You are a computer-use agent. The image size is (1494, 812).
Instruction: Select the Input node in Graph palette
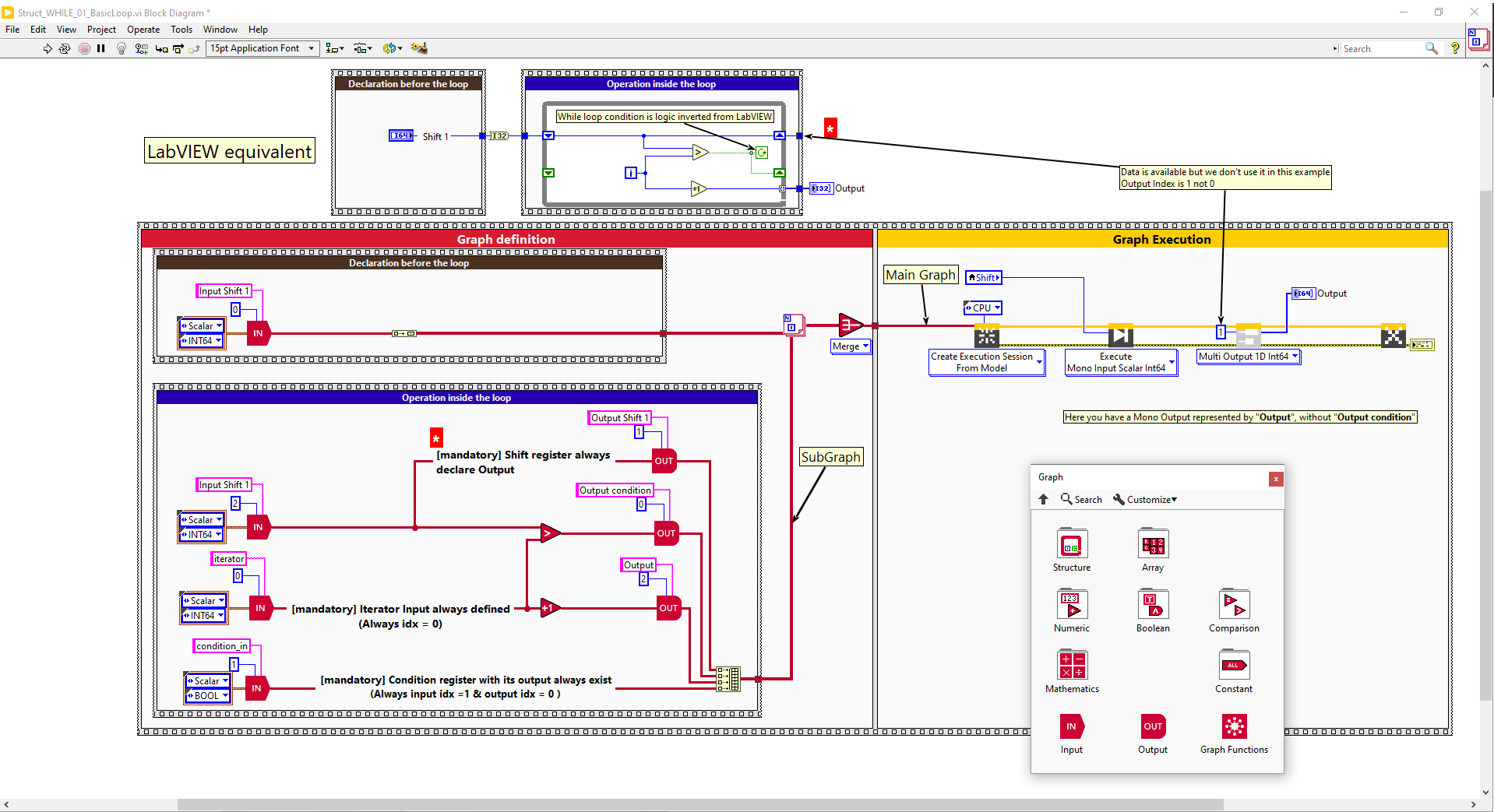pyautogui.click(x=1072, y=733)
